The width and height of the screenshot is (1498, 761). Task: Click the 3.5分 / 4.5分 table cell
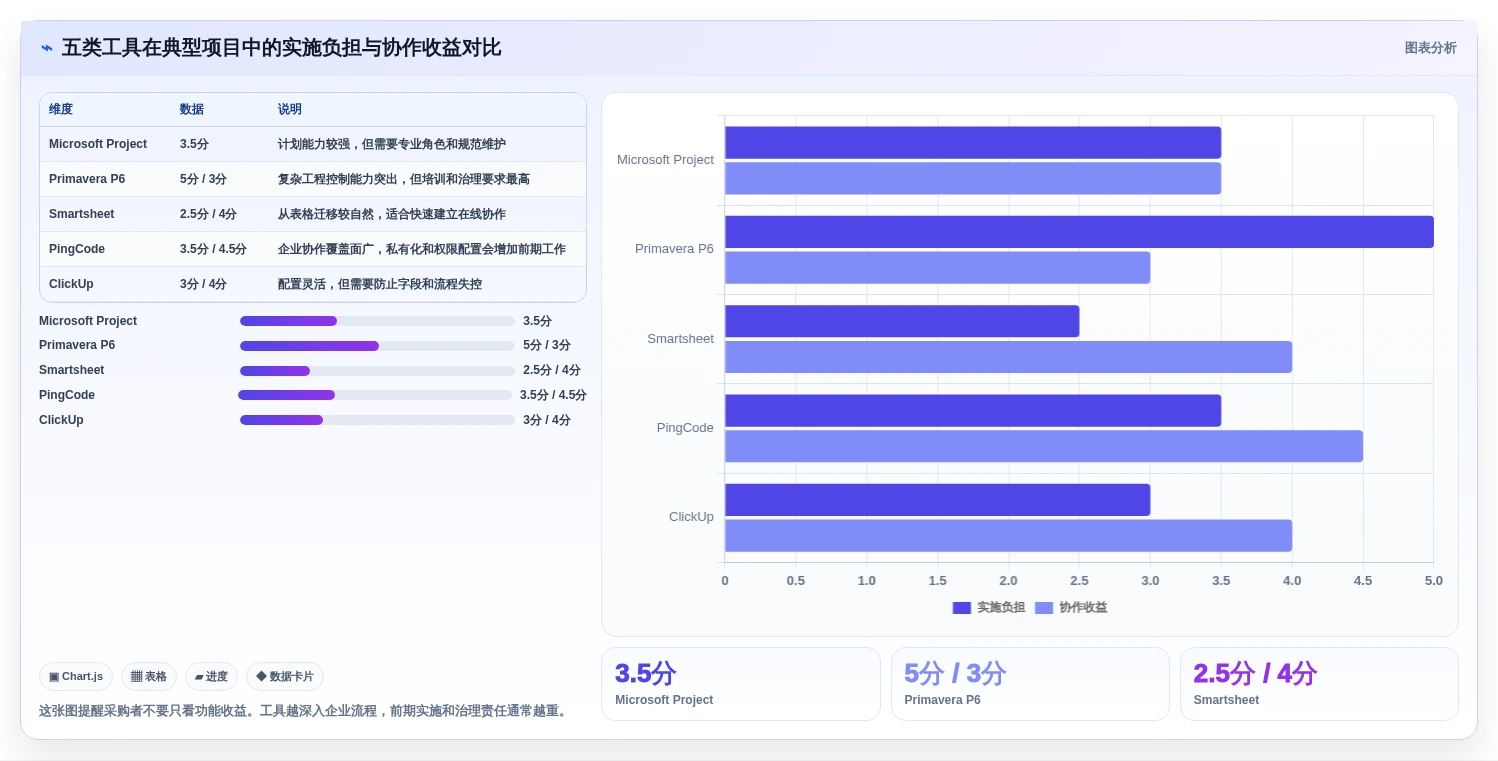pos(213,249)
